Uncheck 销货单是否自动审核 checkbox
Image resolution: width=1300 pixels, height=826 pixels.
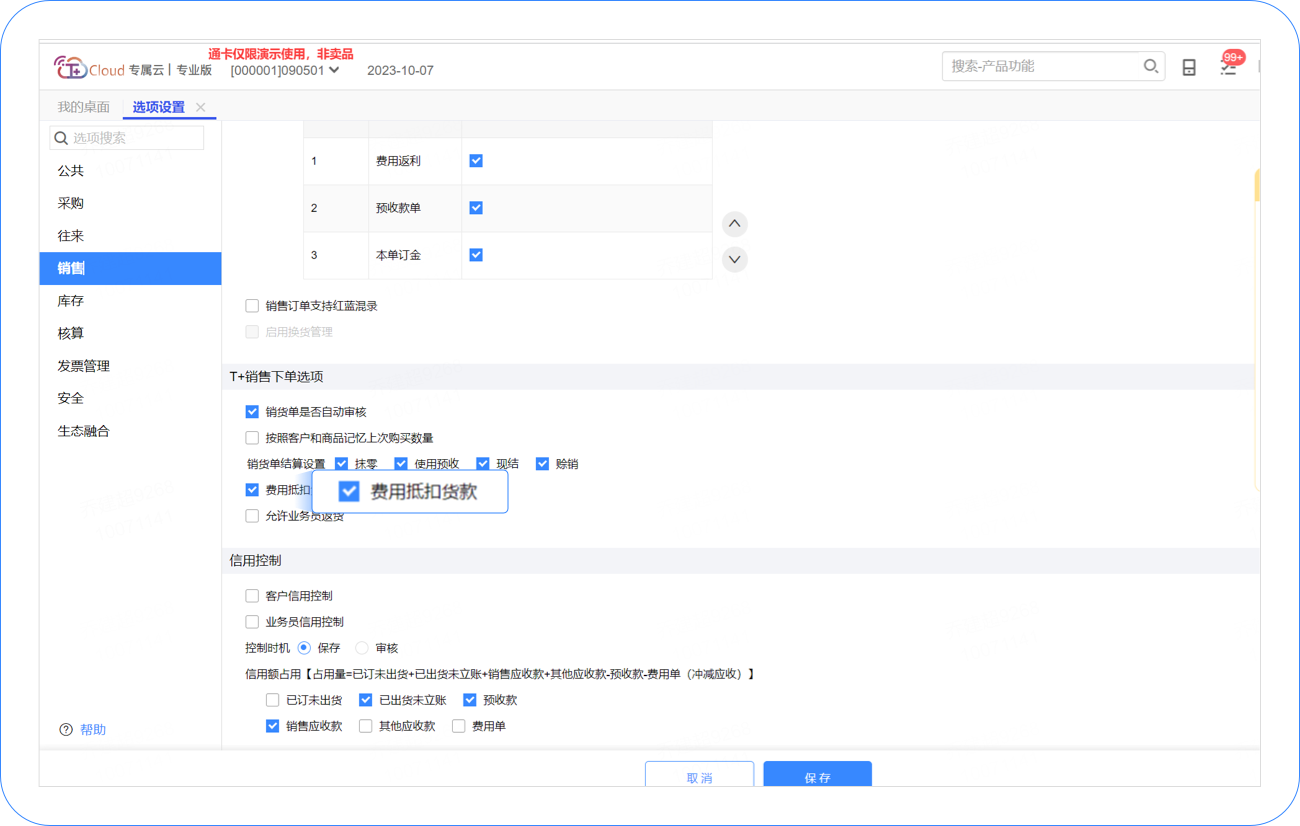[x=252, y=412]
